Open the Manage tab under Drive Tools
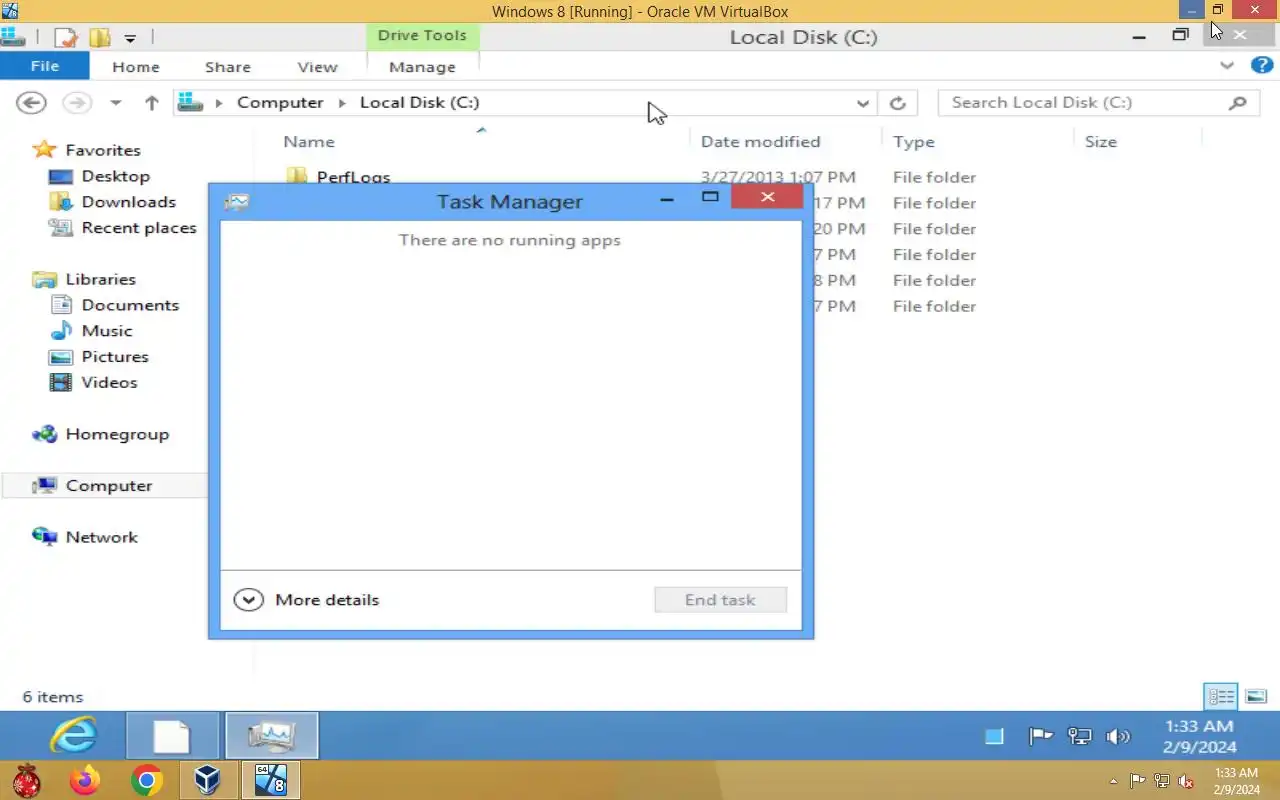Image resolution: width=1280 pixels, height=800 pixels. [422, 67]
